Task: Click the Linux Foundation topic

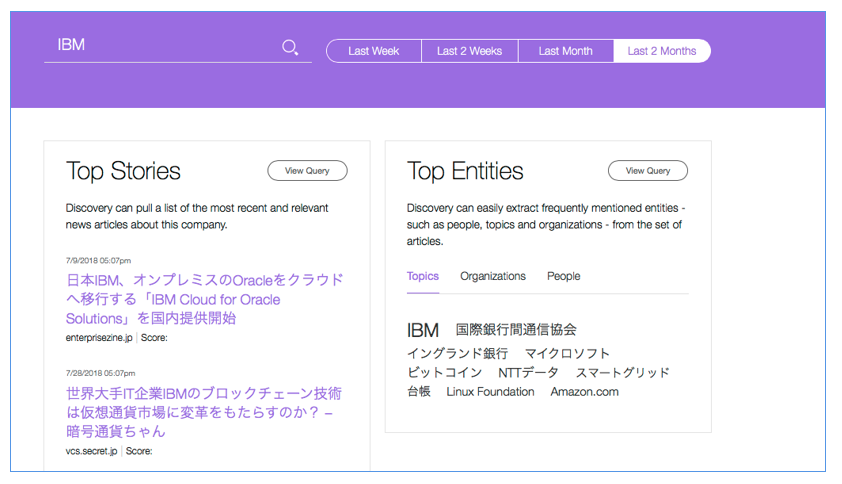Action: click(490, 392)
